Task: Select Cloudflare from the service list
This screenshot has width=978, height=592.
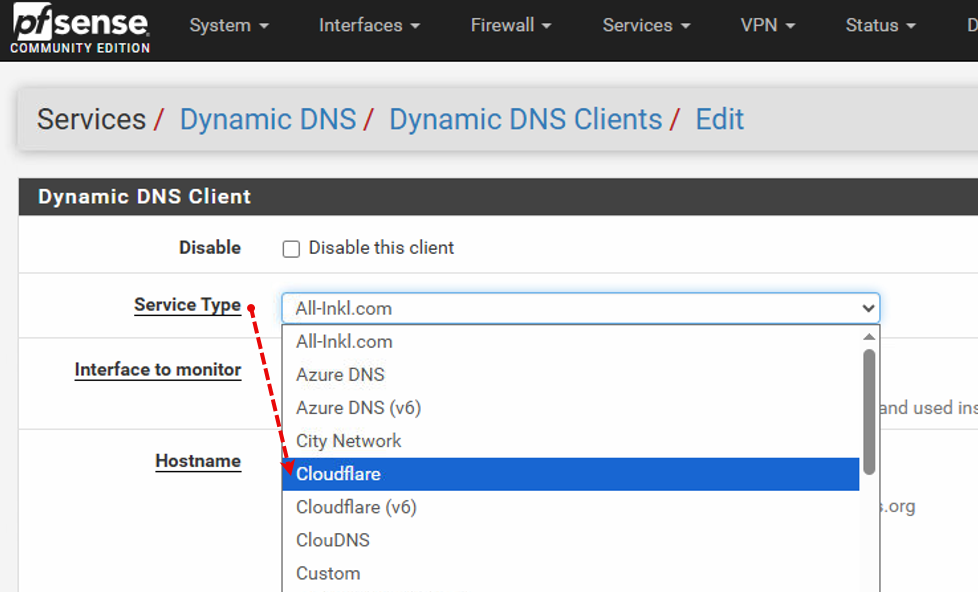Action: [571, 474]
